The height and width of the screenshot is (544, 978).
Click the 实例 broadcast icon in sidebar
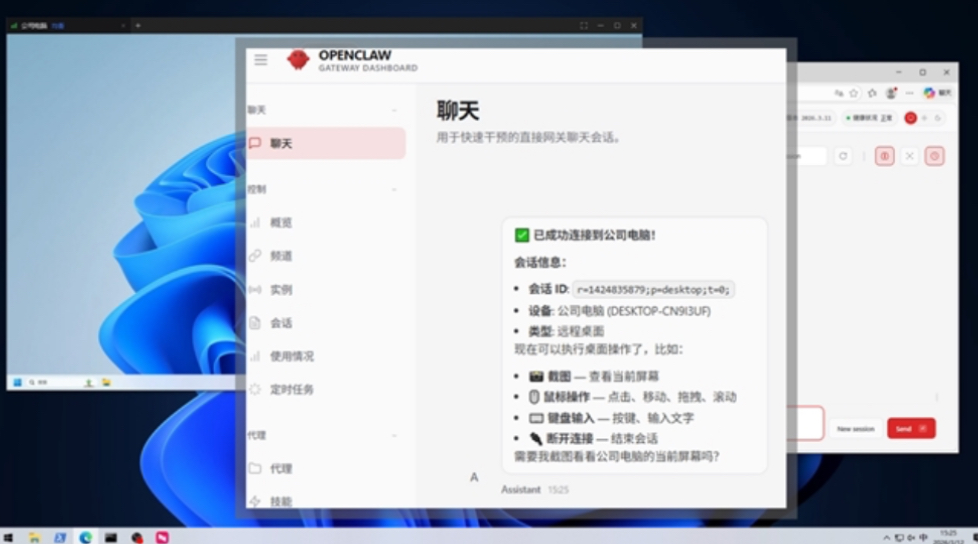[255, 290]
